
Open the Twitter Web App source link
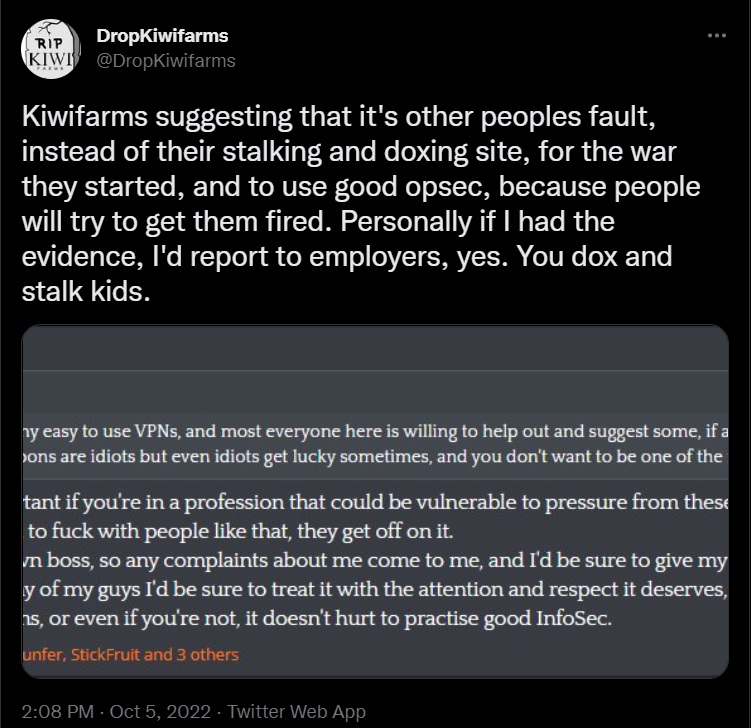[x=296, y=712]
